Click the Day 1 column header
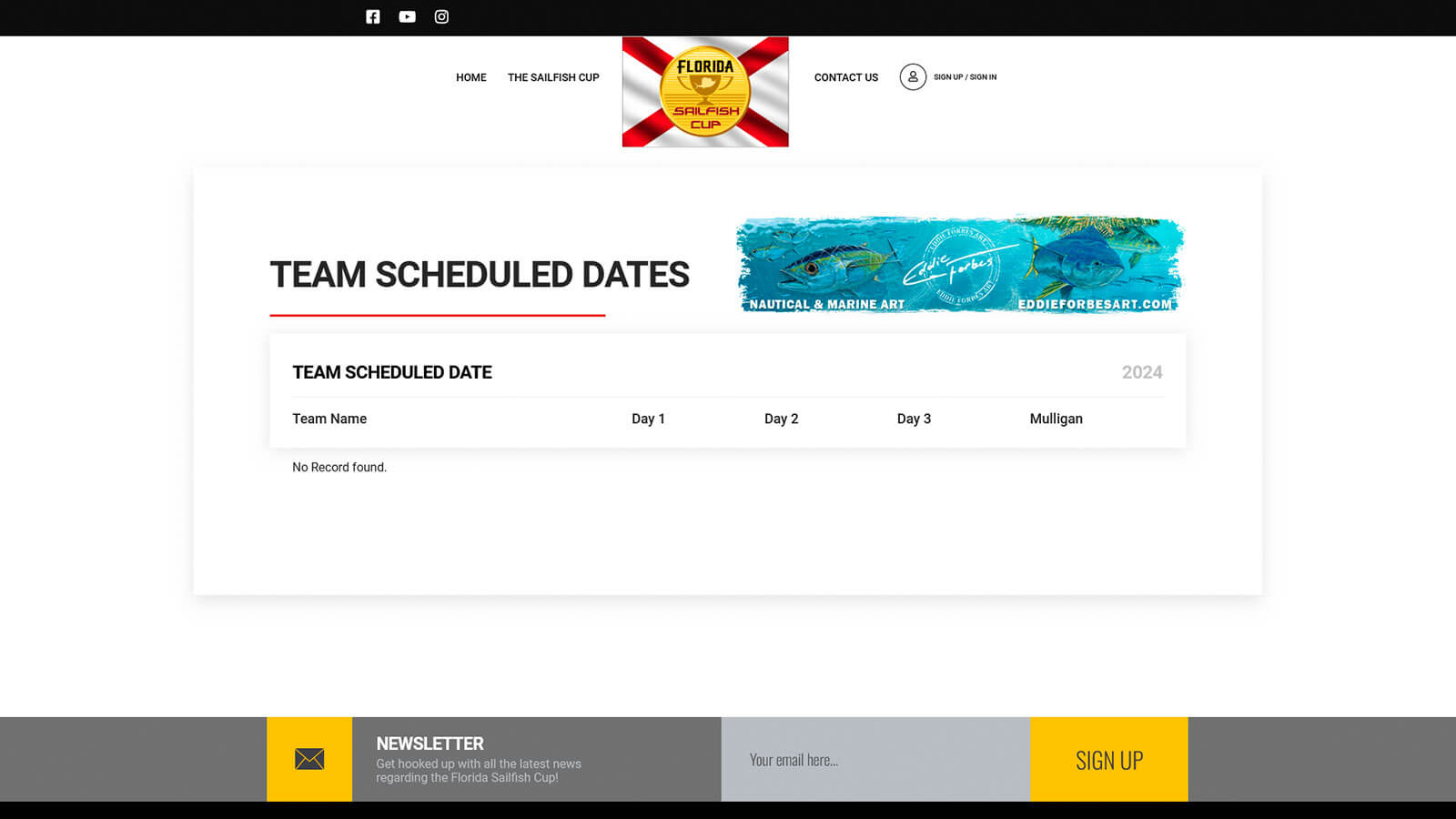 [648, 419]
